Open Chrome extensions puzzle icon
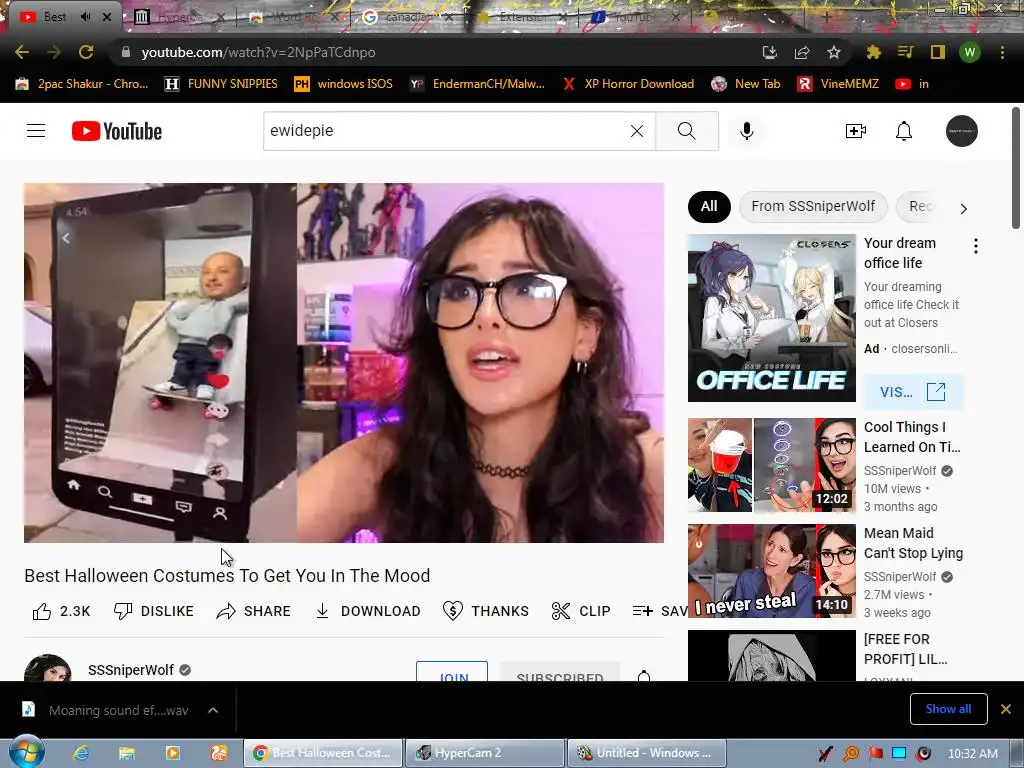The height and width of the screenshot is (768, 1024). 873,52
